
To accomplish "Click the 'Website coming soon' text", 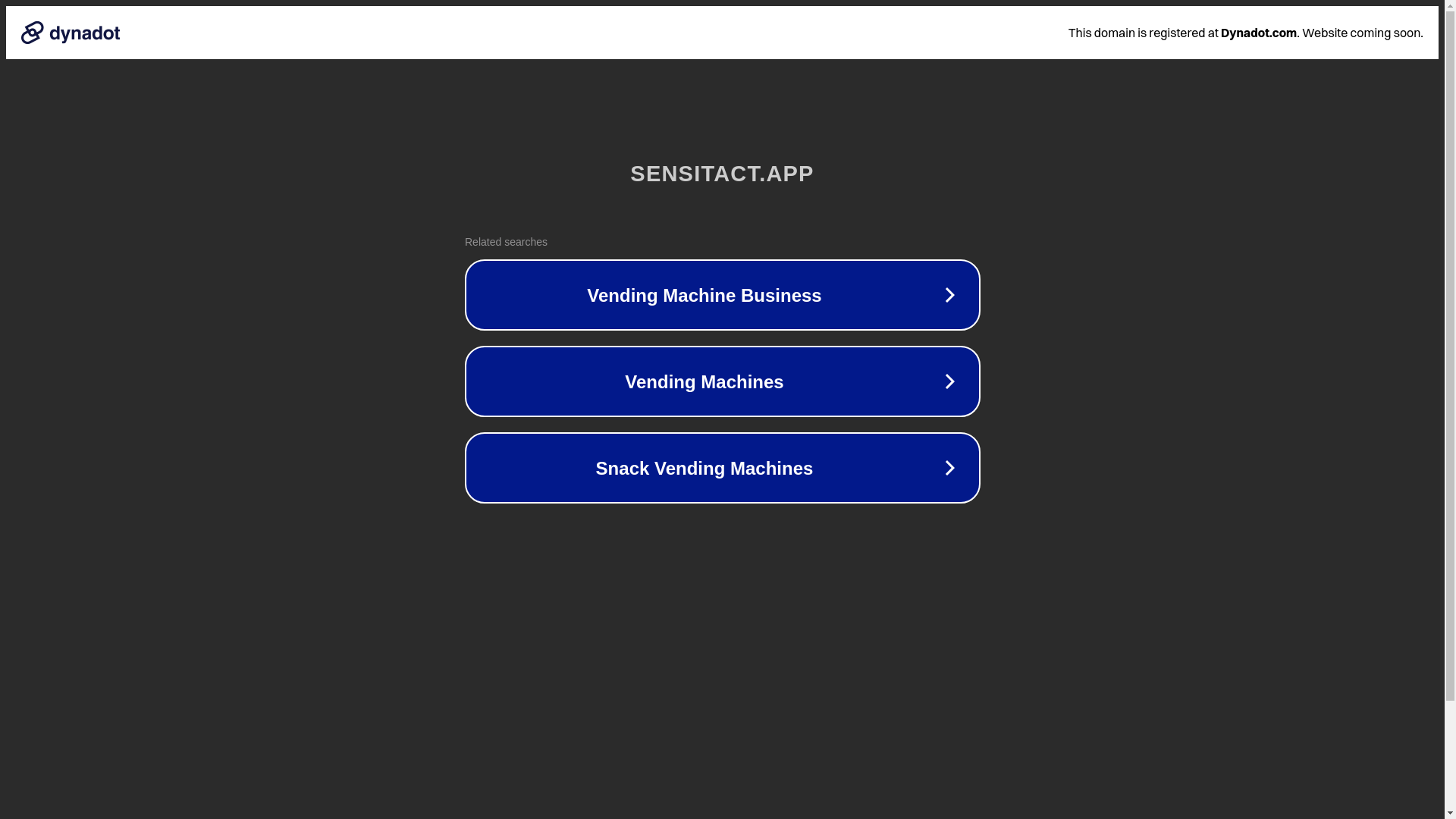I will 1362,33.
